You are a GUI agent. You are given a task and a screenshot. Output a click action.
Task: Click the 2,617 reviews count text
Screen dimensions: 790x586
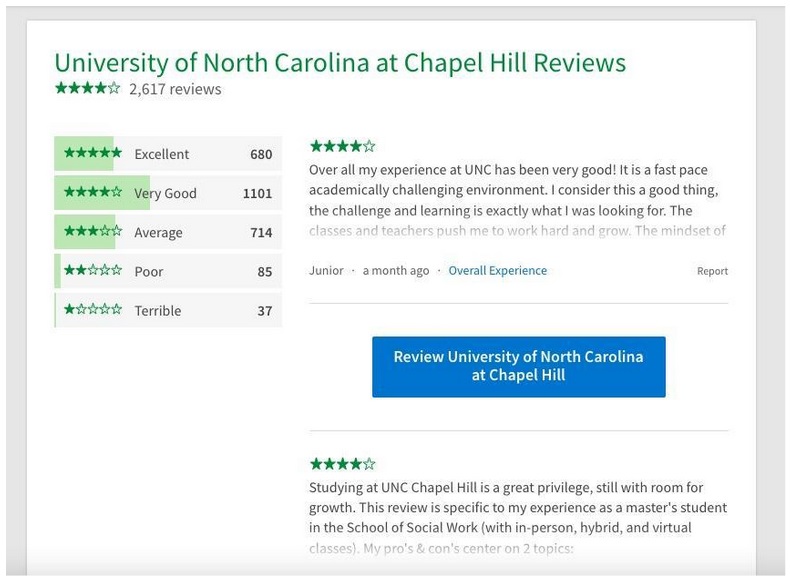coord(175,89)
